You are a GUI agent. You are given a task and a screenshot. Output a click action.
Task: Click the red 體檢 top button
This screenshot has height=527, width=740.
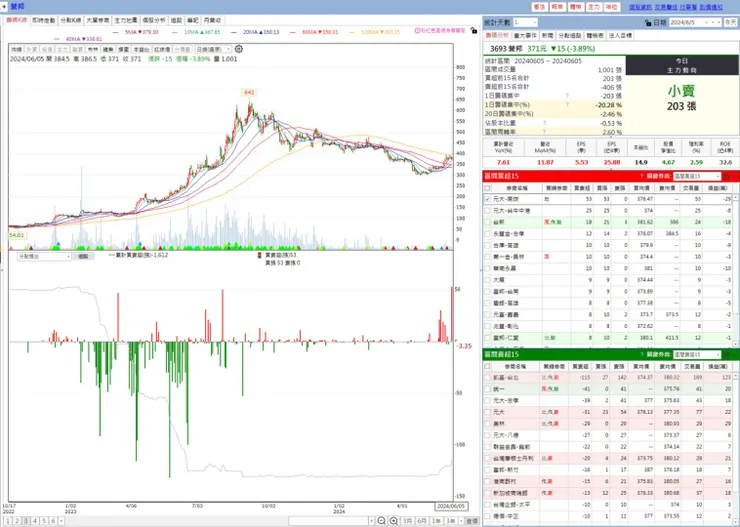[x=575, y=7]
